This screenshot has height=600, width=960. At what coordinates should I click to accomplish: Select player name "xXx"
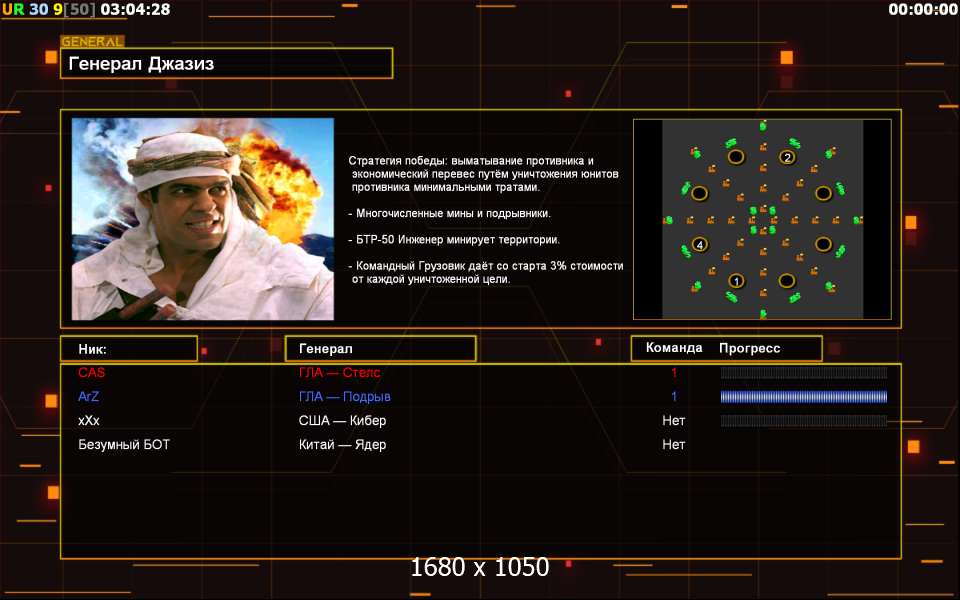coord(89,421)
